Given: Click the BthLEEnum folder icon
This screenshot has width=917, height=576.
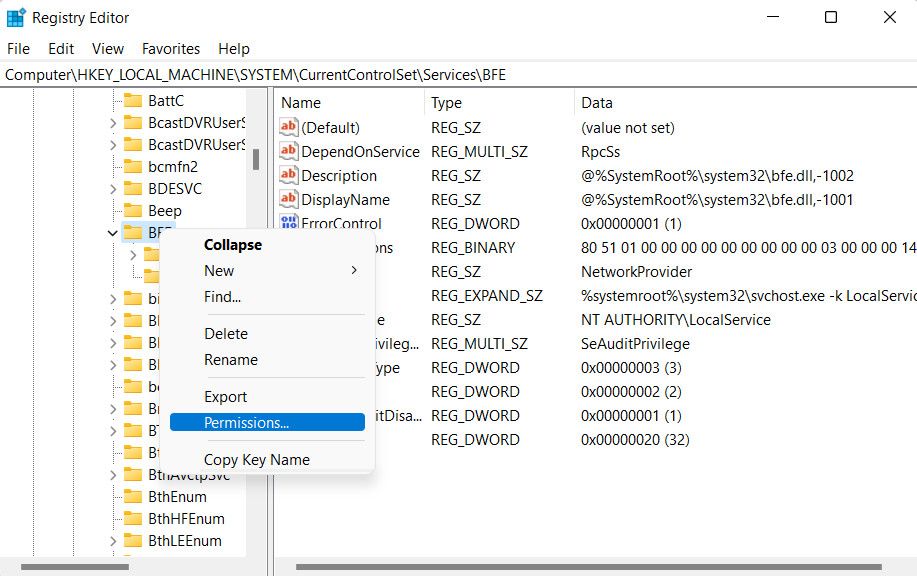Looking at the screenshot, I should pyautogui.click(x=133, y=540).
